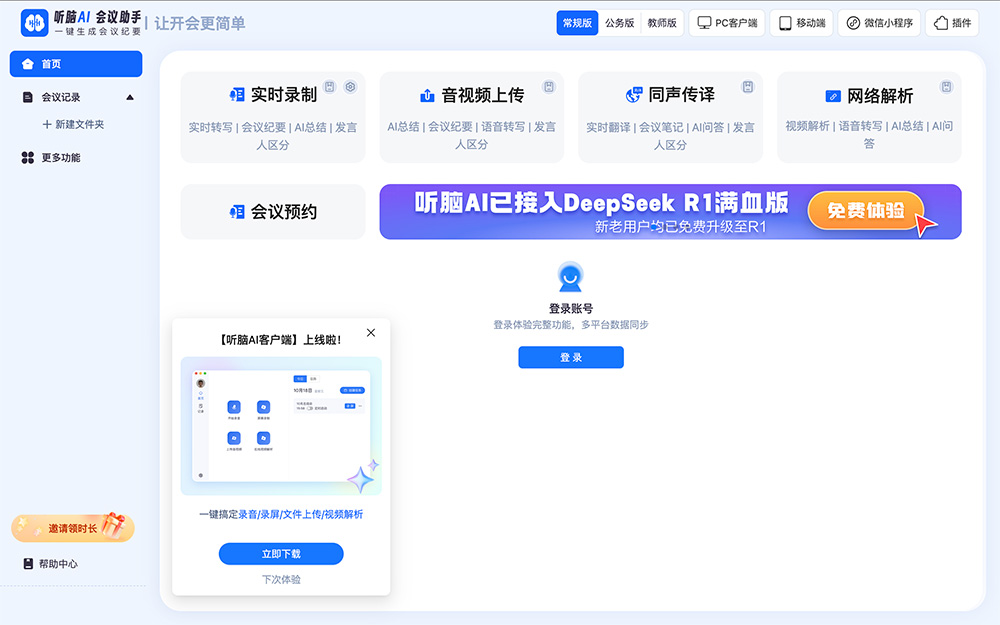This screenshot has height=625, width=1000.
Task: Click the save icon on 音视频上传 card
Action: [548, 87]
